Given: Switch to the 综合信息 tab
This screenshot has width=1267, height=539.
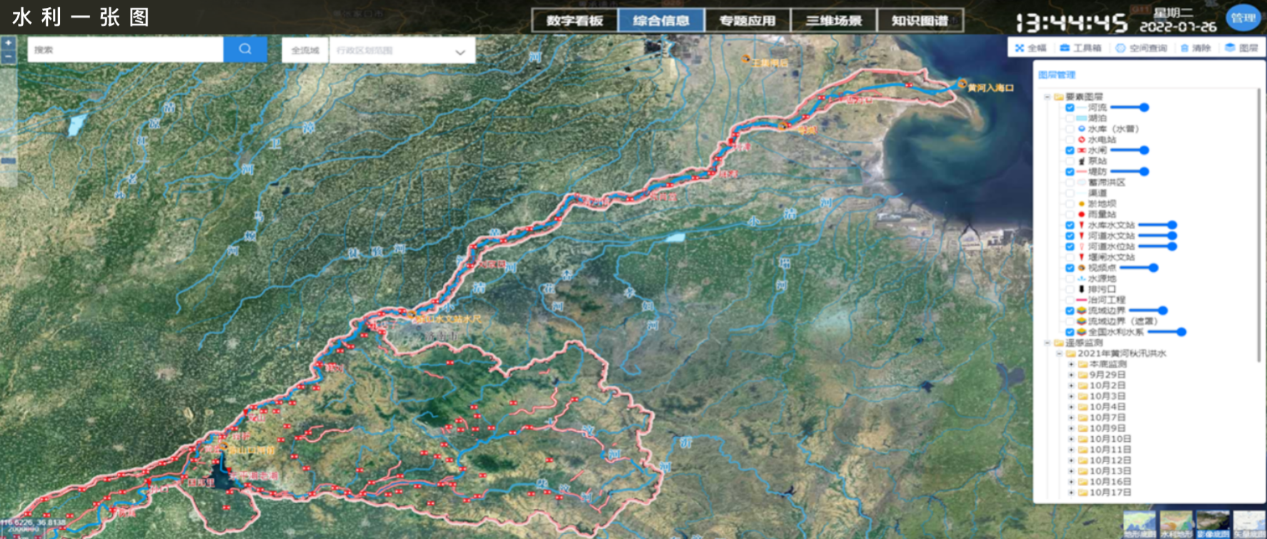Looking at the screenshot, I should coord(660,21).
